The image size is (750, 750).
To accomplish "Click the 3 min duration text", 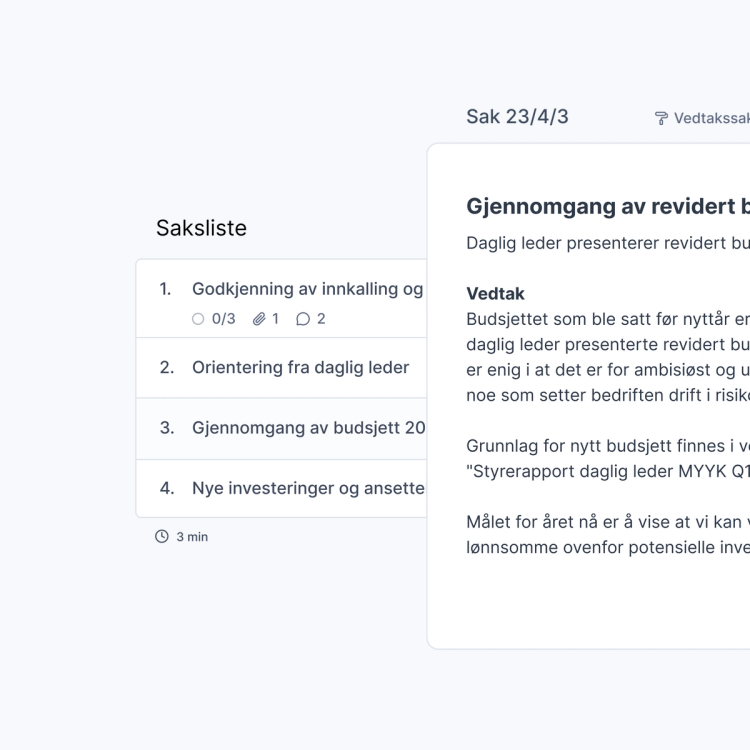I will click(192, 537).
